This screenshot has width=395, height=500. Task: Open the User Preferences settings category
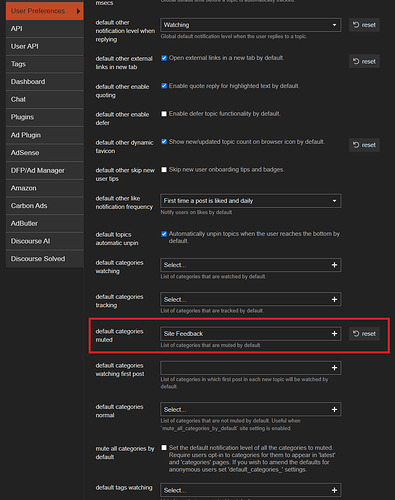(x=44, y=11)
